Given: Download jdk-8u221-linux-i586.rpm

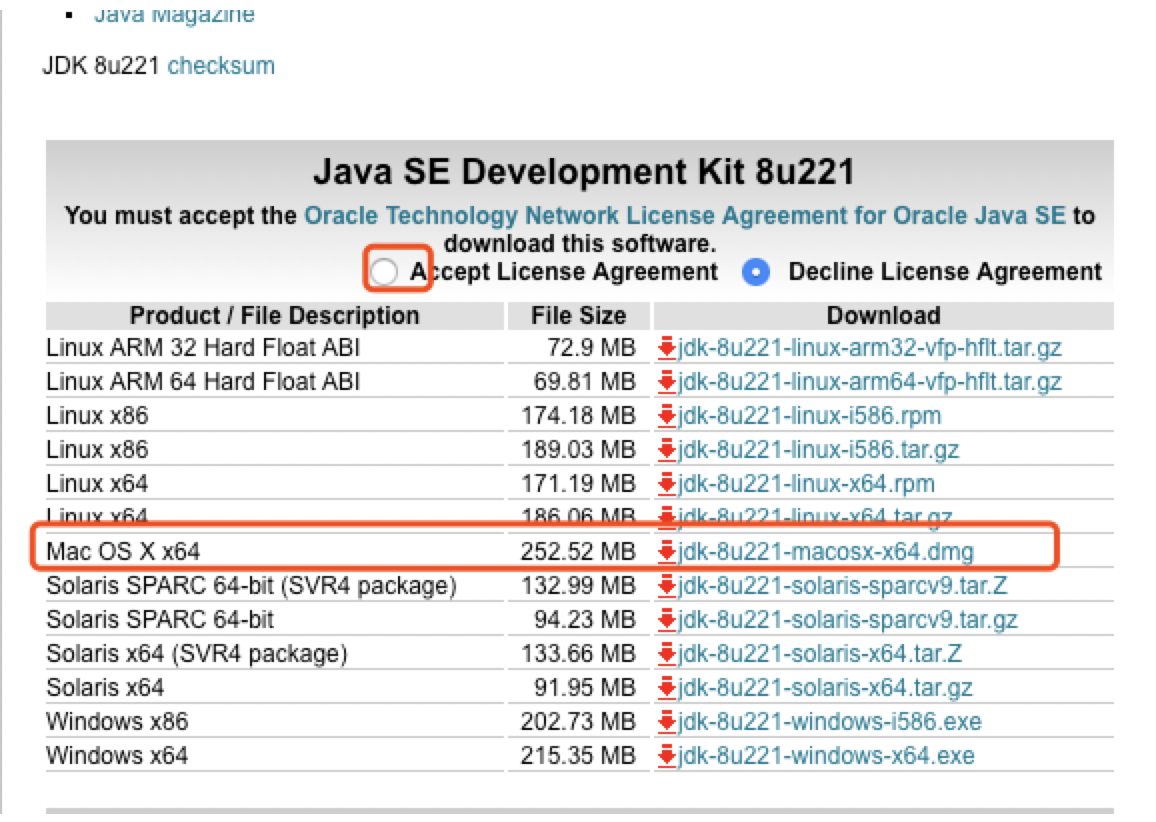Looking at the screenshot, I should 809,415.
